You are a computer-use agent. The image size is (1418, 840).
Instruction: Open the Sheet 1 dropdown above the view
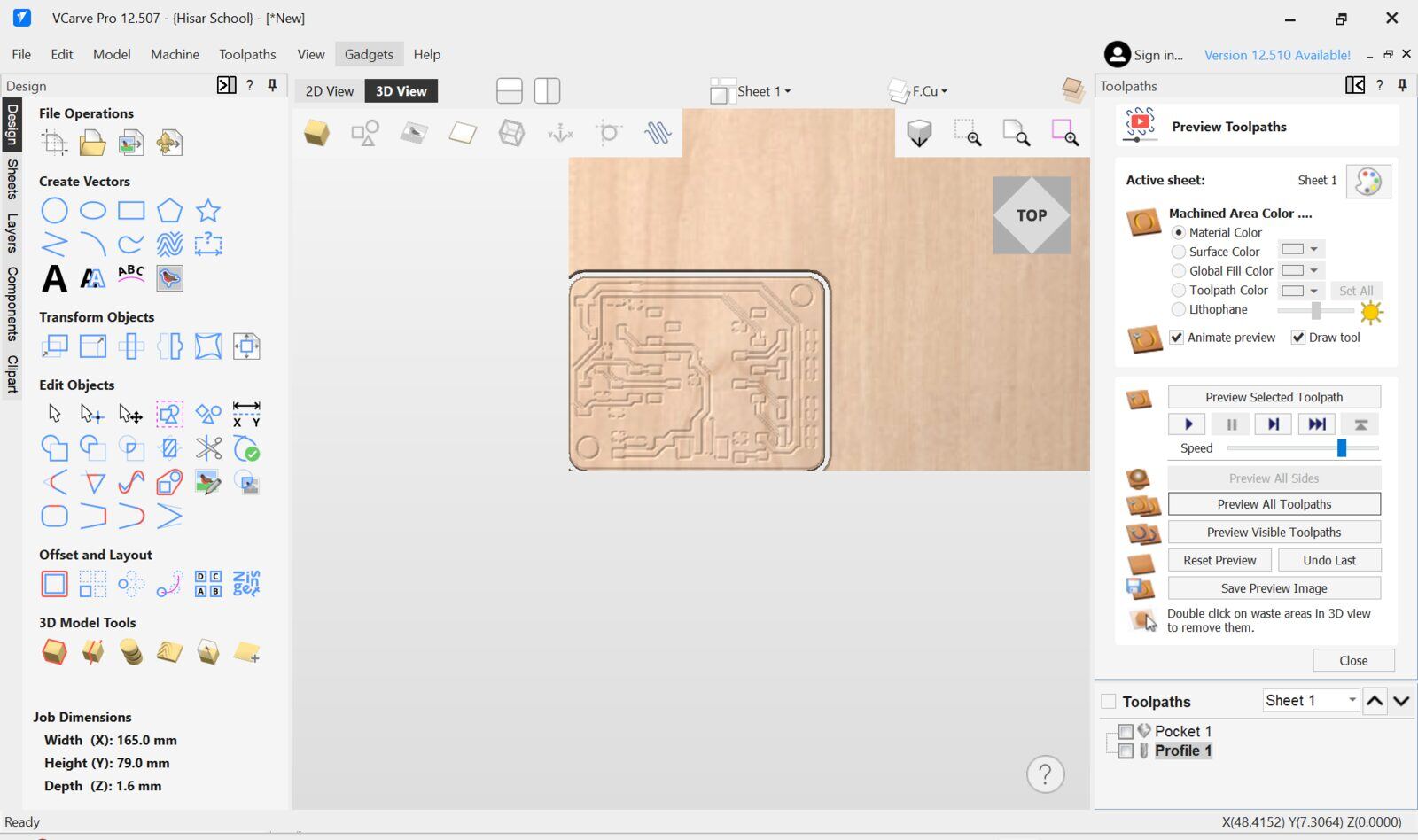[x=752, y=91]
